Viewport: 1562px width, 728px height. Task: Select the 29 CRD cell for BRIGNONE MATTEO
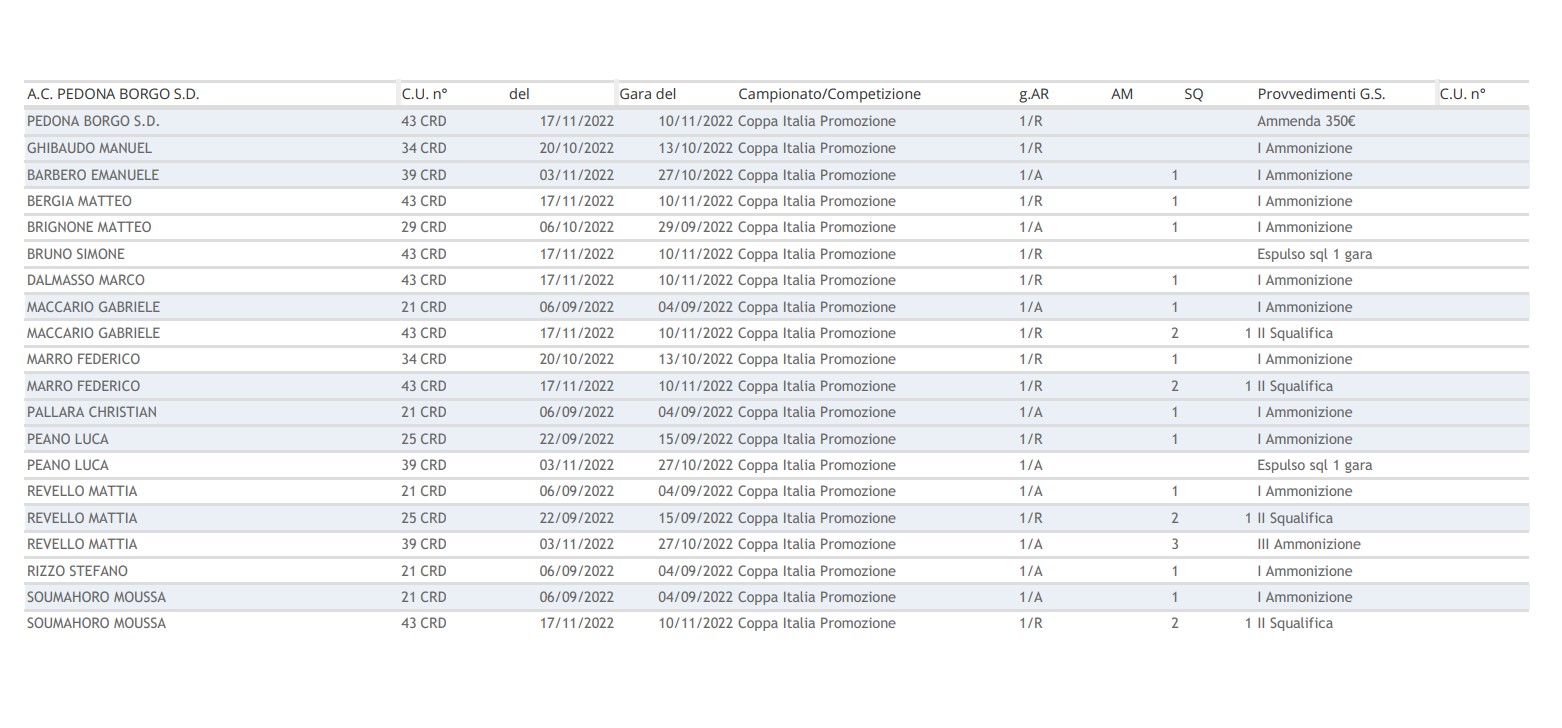pos(424,227)
